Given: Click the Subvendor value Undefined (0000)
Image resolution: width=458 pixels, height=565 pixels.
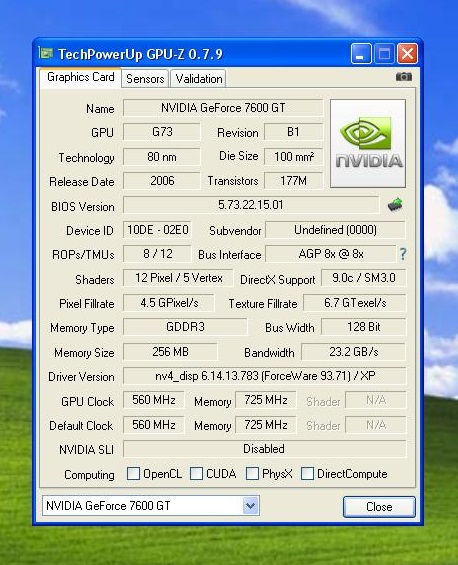Looking at the screenshot, I should (x=335, y=230).
